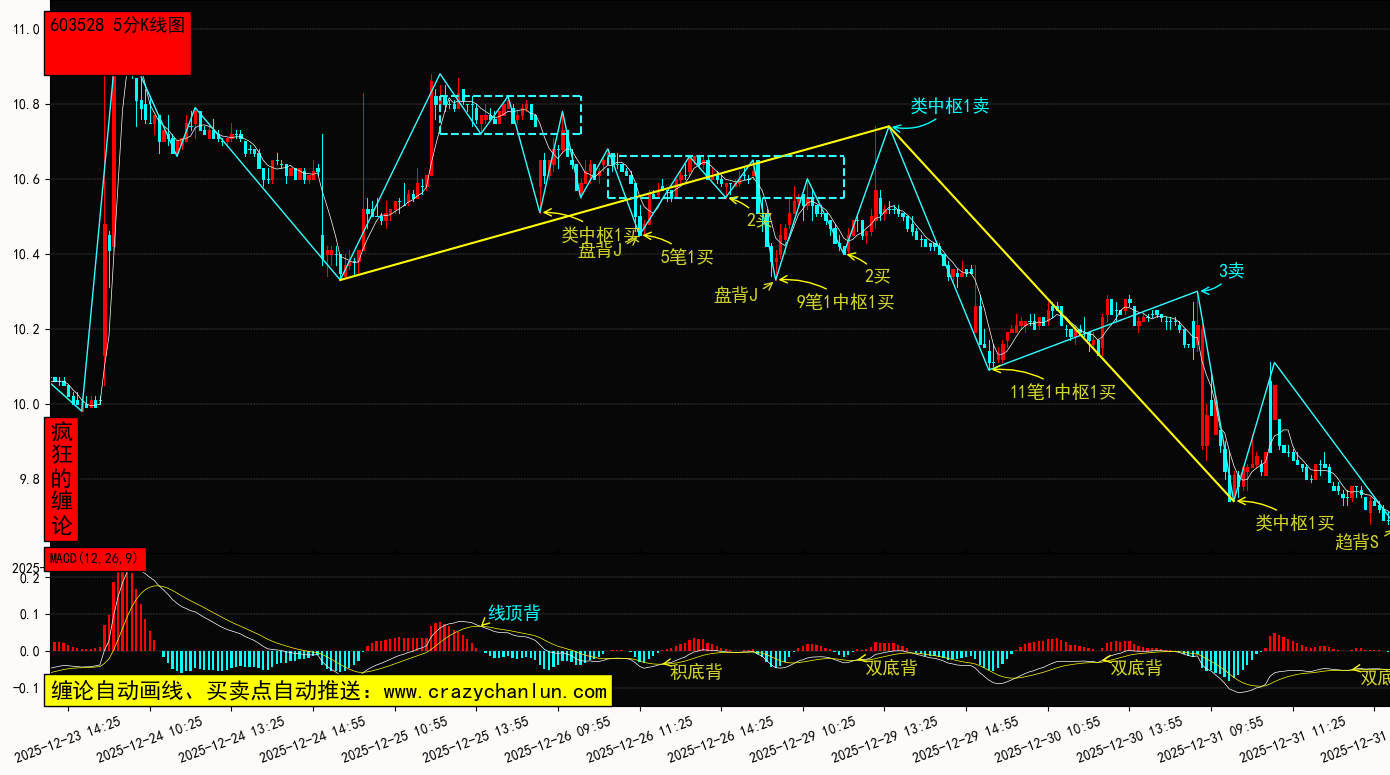Select the 3卖 sell point annotation
1390x775 pixels.
tap(1231, 271)
